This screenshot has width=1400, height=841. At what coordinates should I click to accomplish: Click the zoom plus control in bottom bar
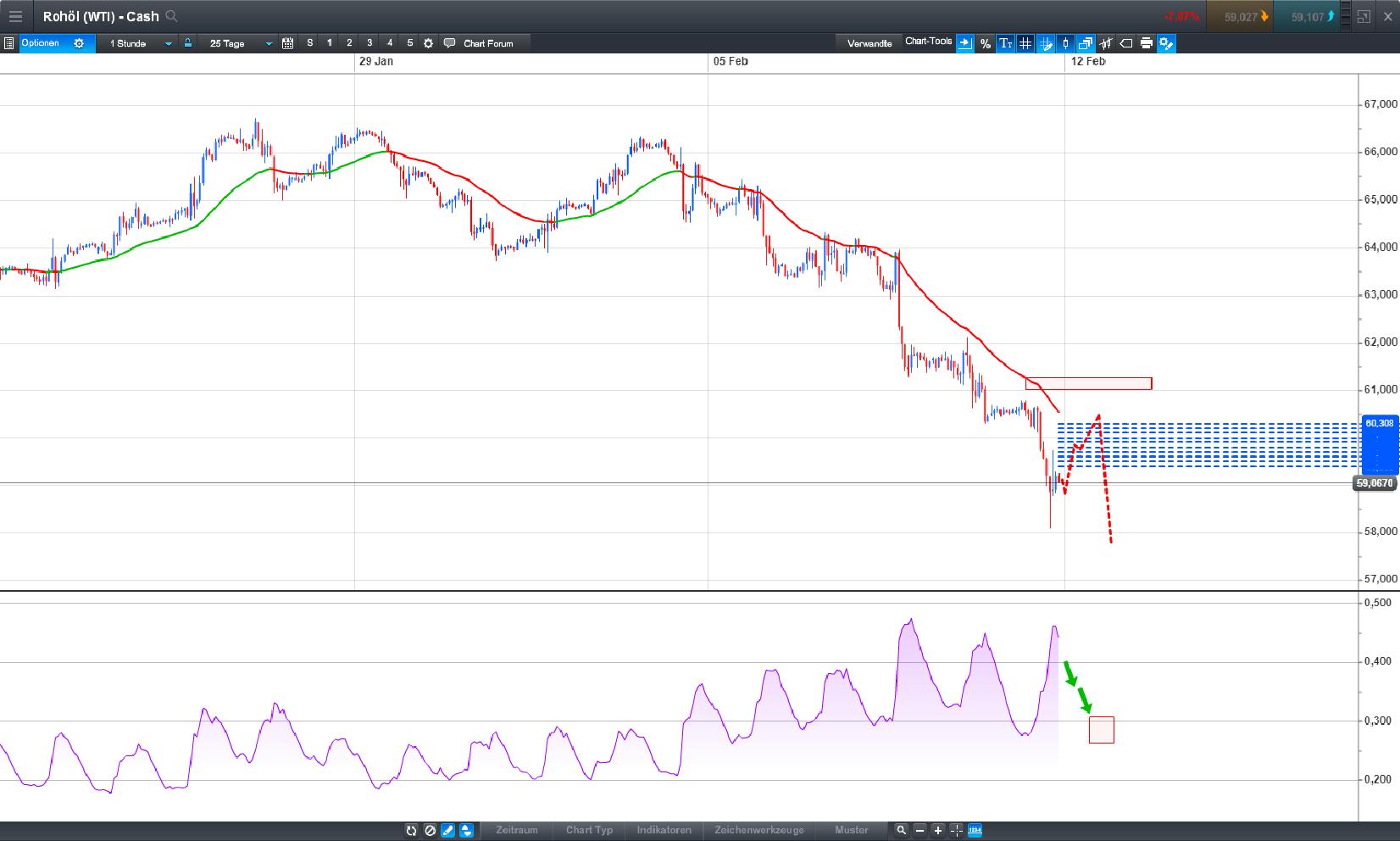tap(937, 831)
